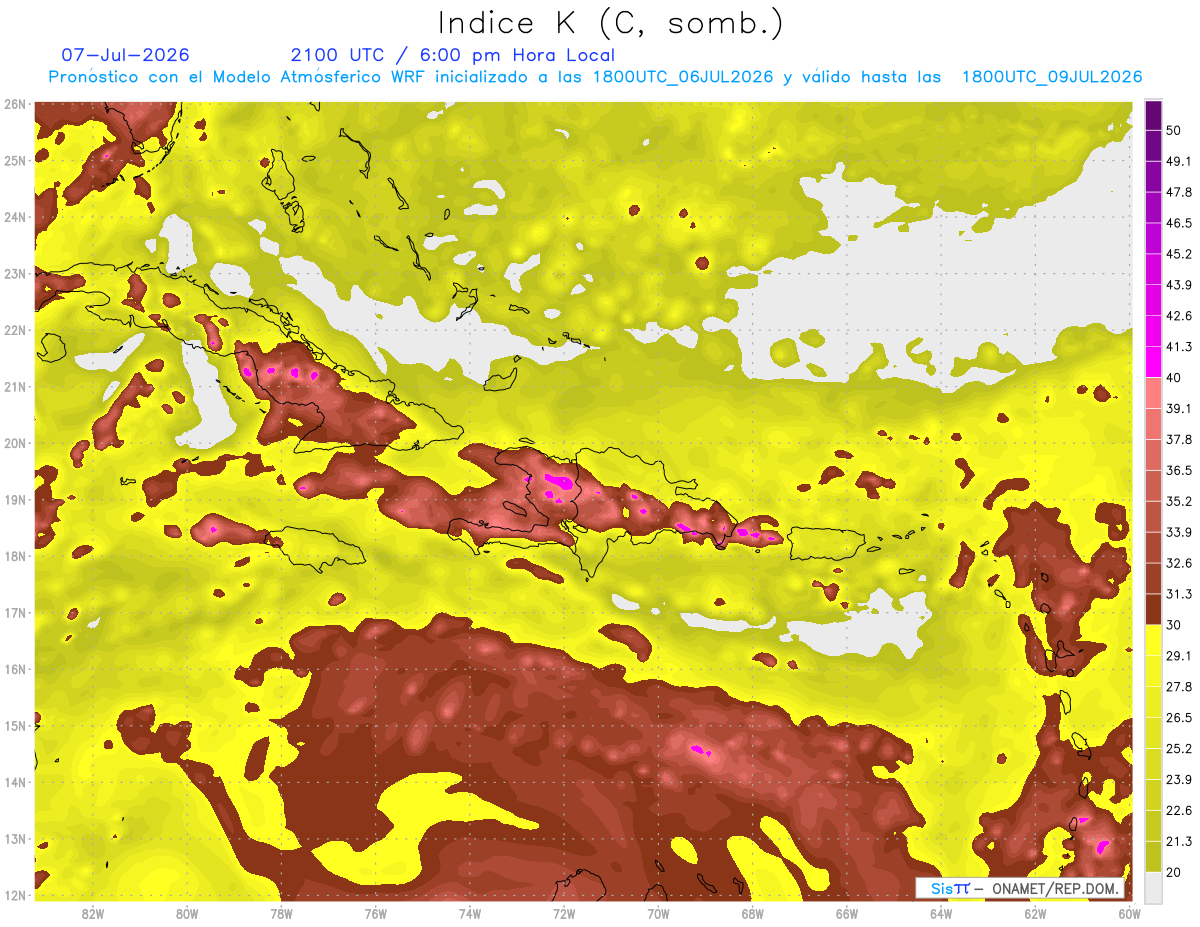This screenshot has height=927, width=1200.
Task: Click the colorbar label '20'
Action: point(1174,872)
